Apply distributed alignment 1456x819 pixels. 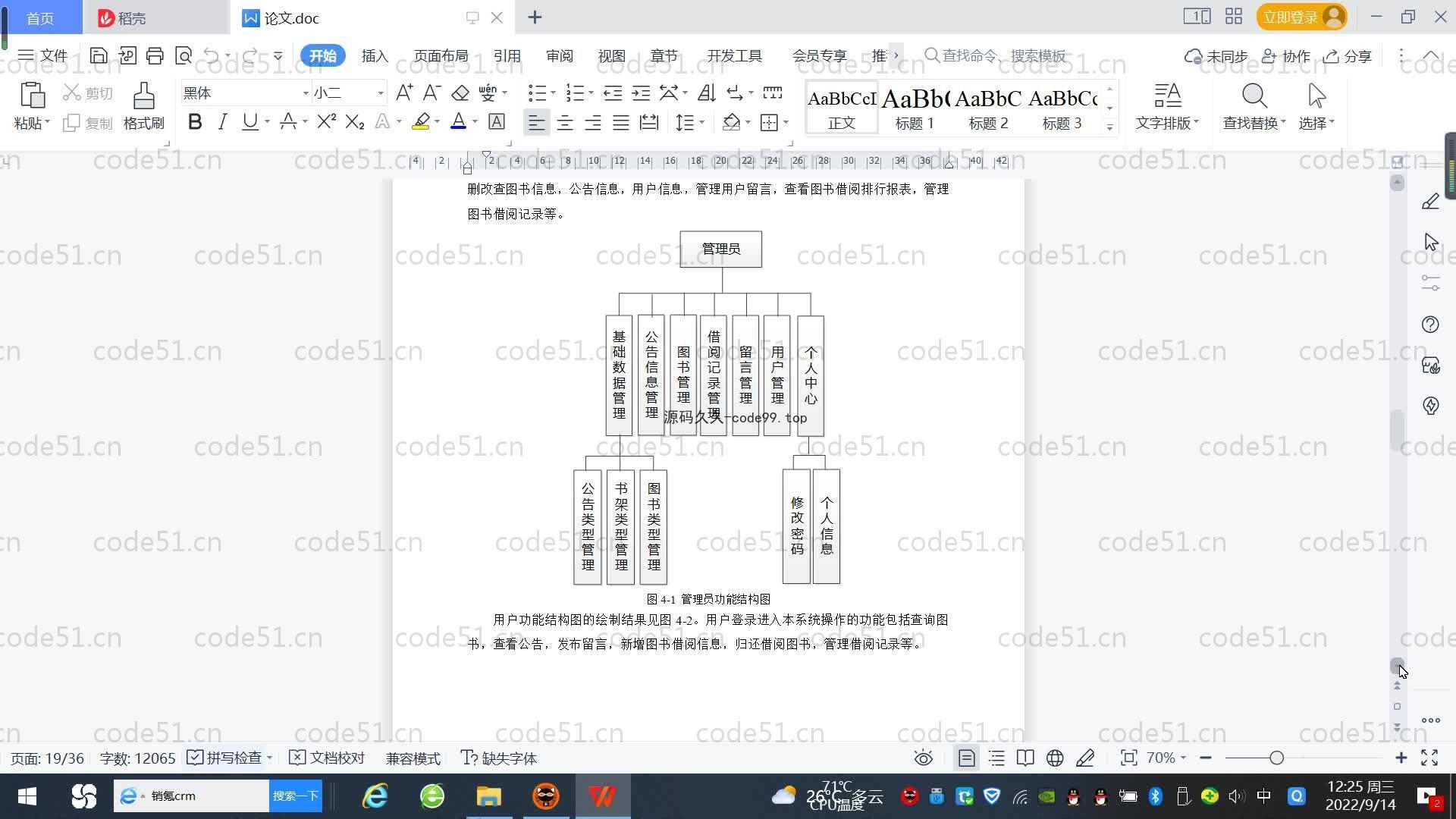[649, 122]
